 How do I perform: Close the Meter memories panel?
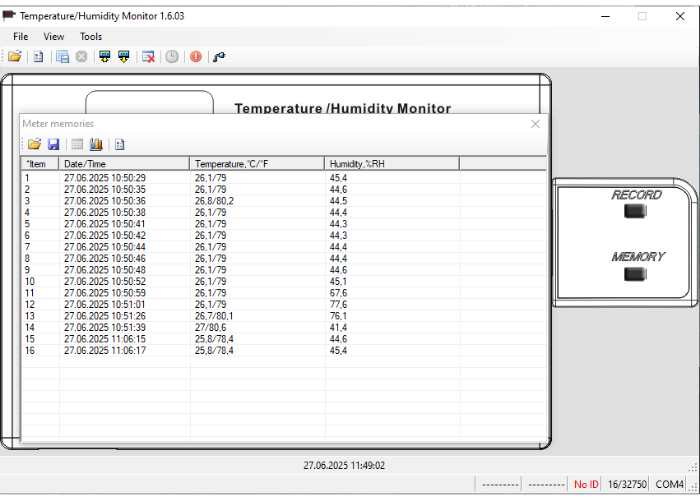[x=535, y=124]
